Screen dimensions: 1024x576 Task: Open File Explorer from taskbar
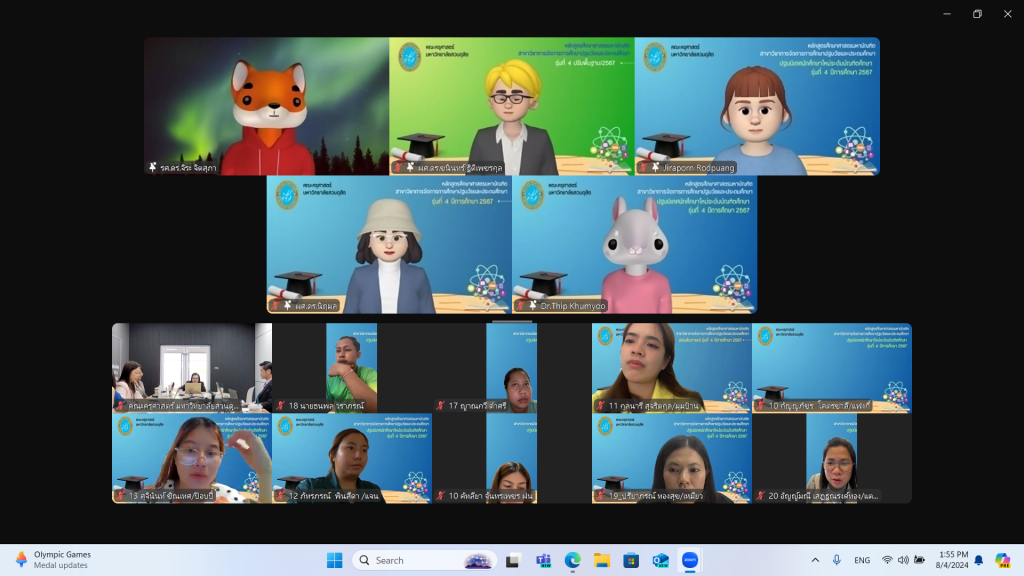pos(601,560)
